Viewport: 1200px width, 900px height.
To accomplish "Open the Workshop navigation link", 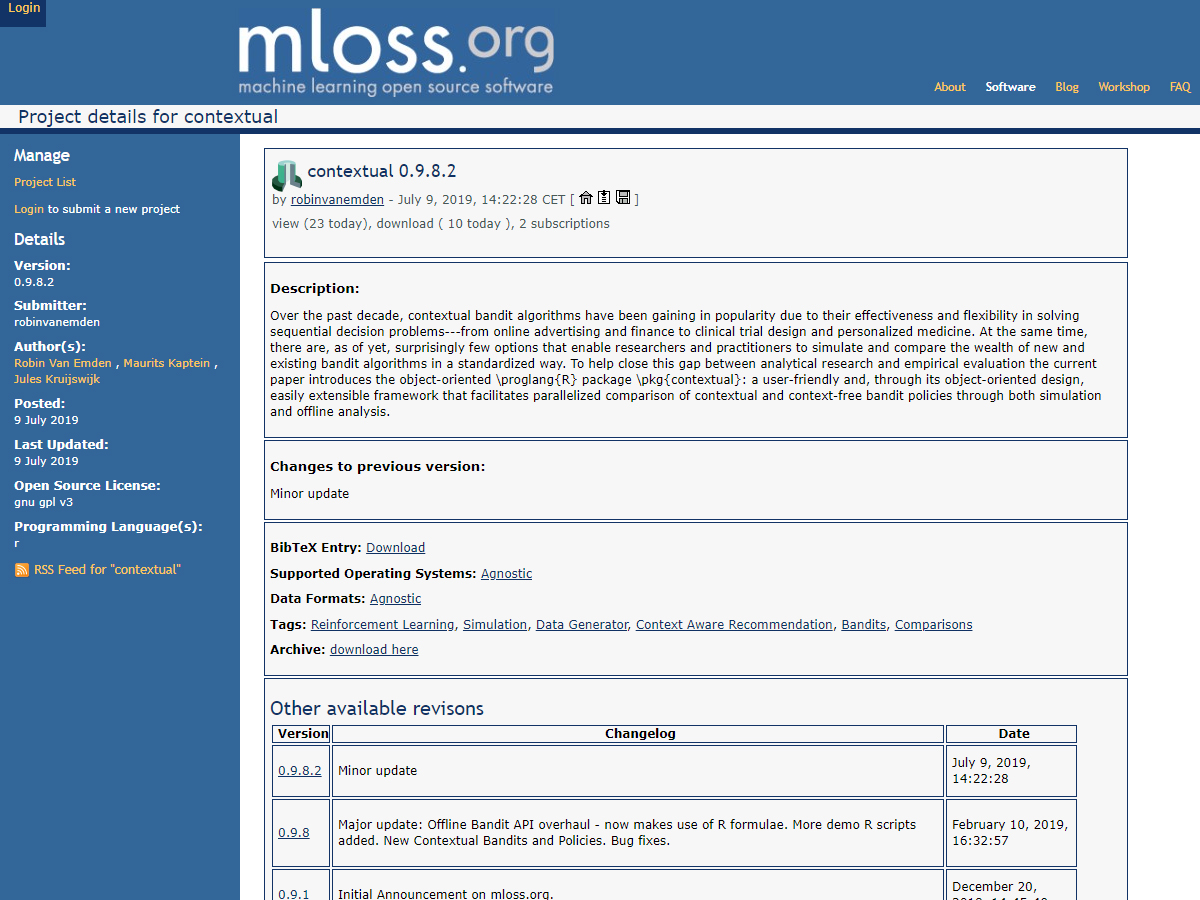I will click(x=1123, y=87).
